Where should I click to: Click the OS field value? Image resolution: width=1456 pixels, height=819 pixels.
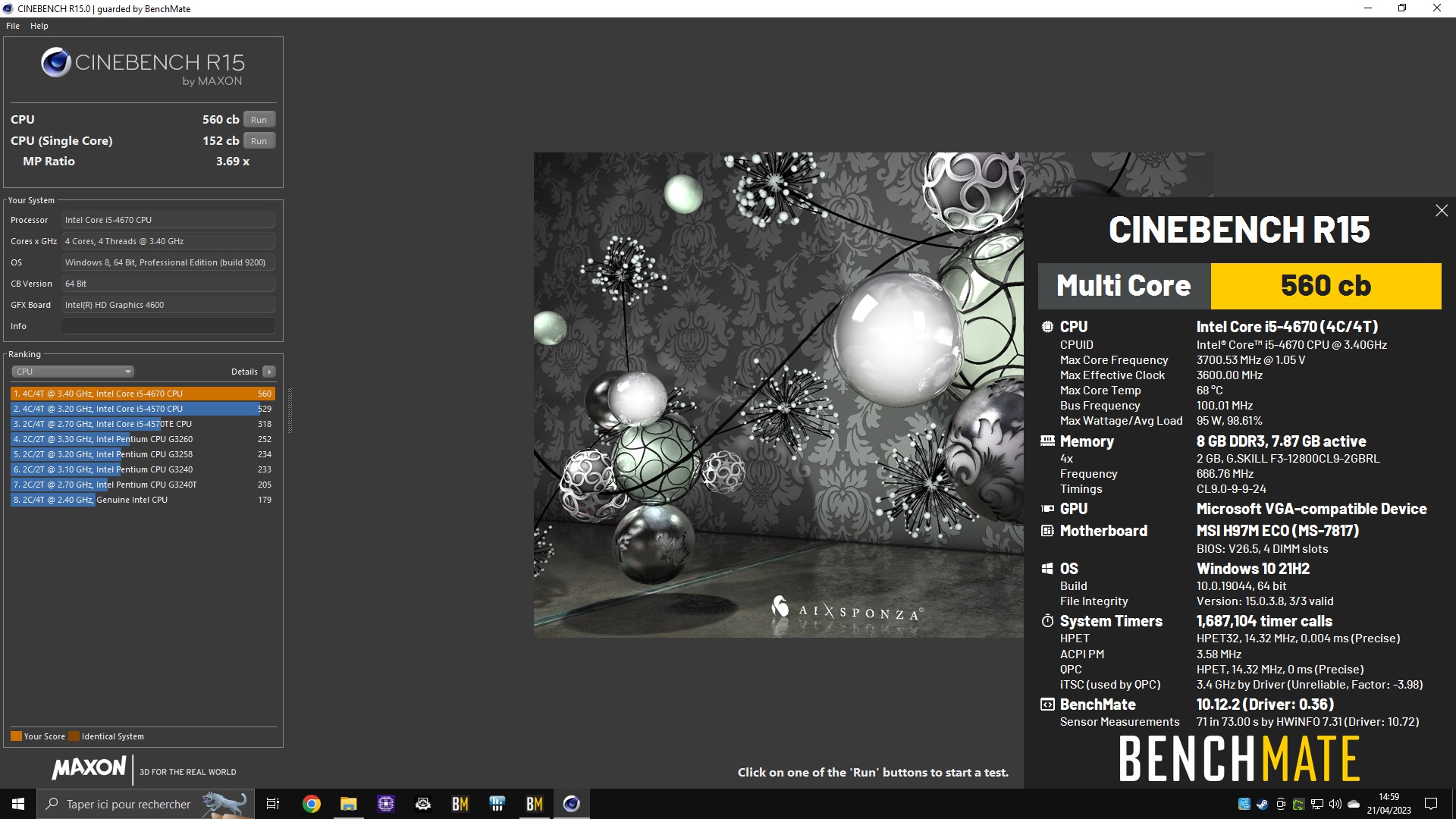point(168,262)
